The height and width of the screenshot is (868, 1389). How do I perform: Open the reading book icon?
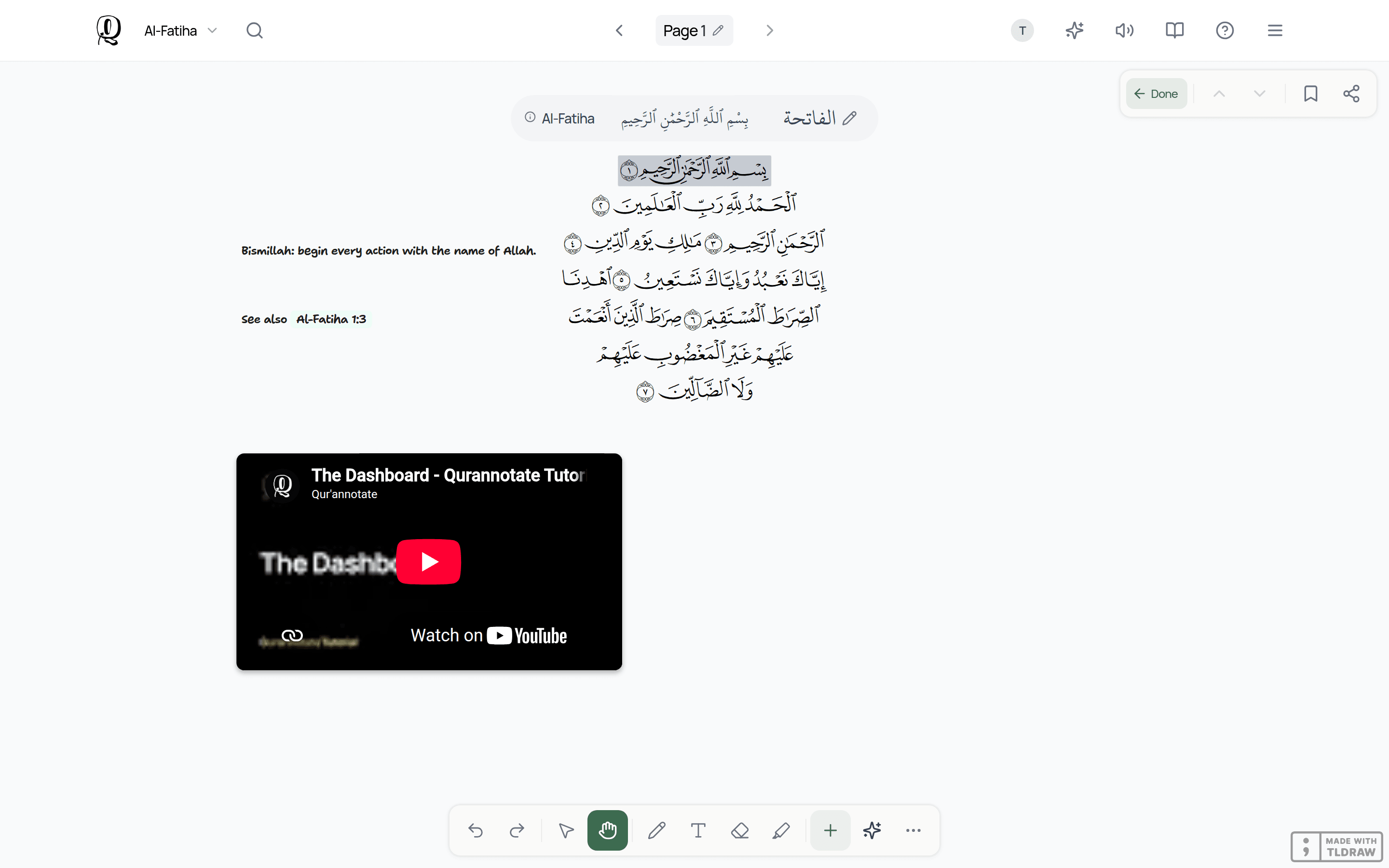pos(1174,30)
